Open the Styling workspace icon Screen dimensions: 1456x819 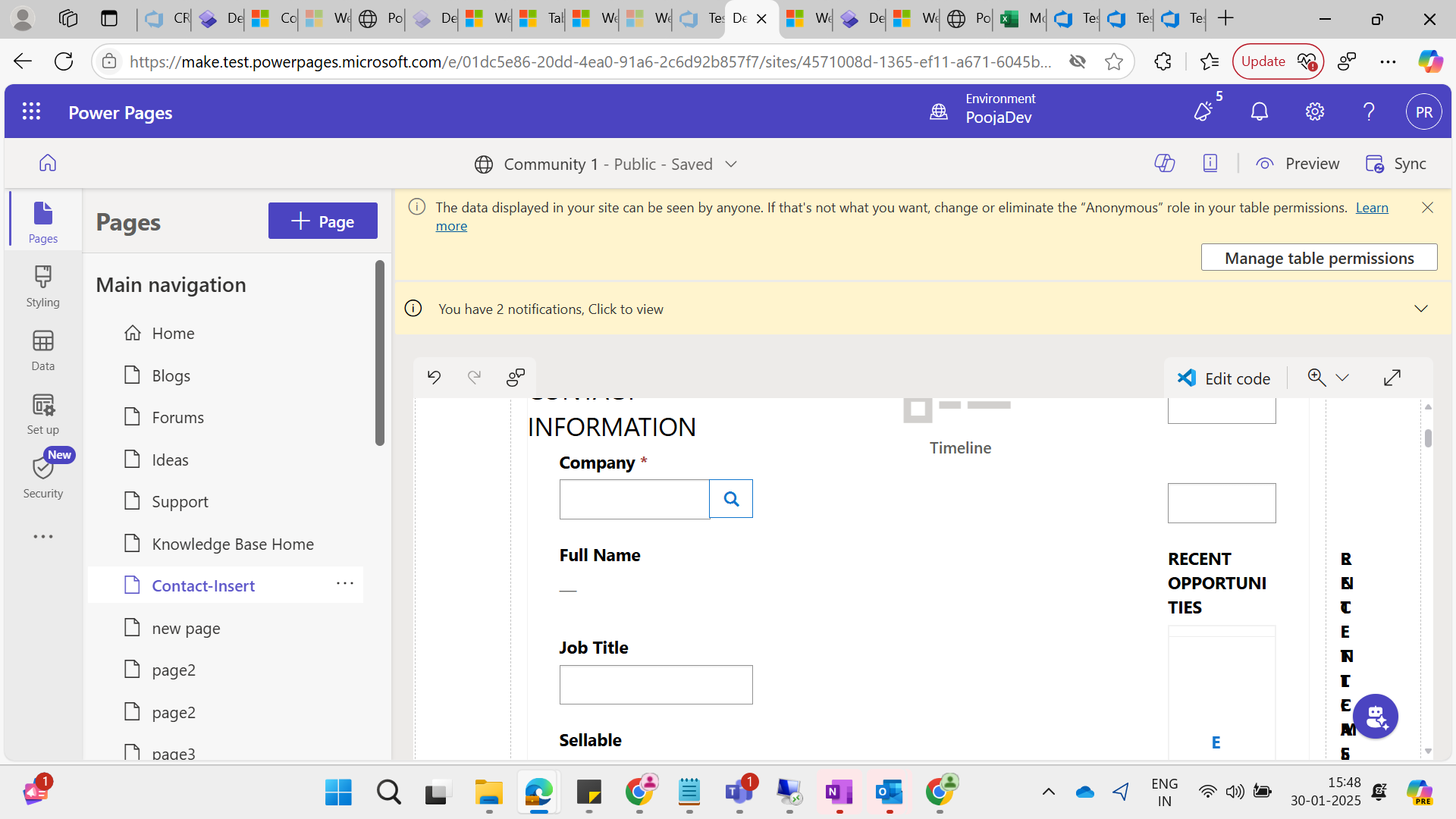pyautogui.click(x=42, y=286)
